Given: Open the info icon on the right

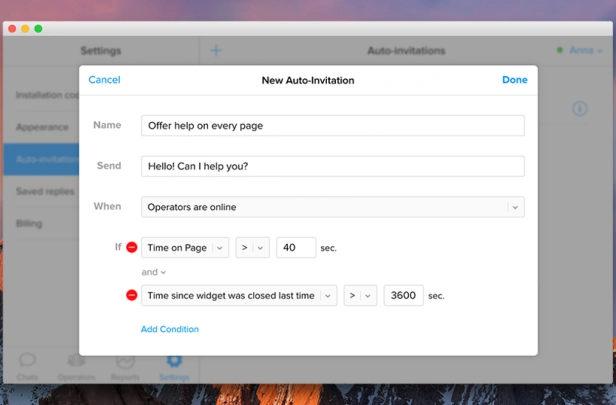Looking at the screenshot, I should point(579,108).
